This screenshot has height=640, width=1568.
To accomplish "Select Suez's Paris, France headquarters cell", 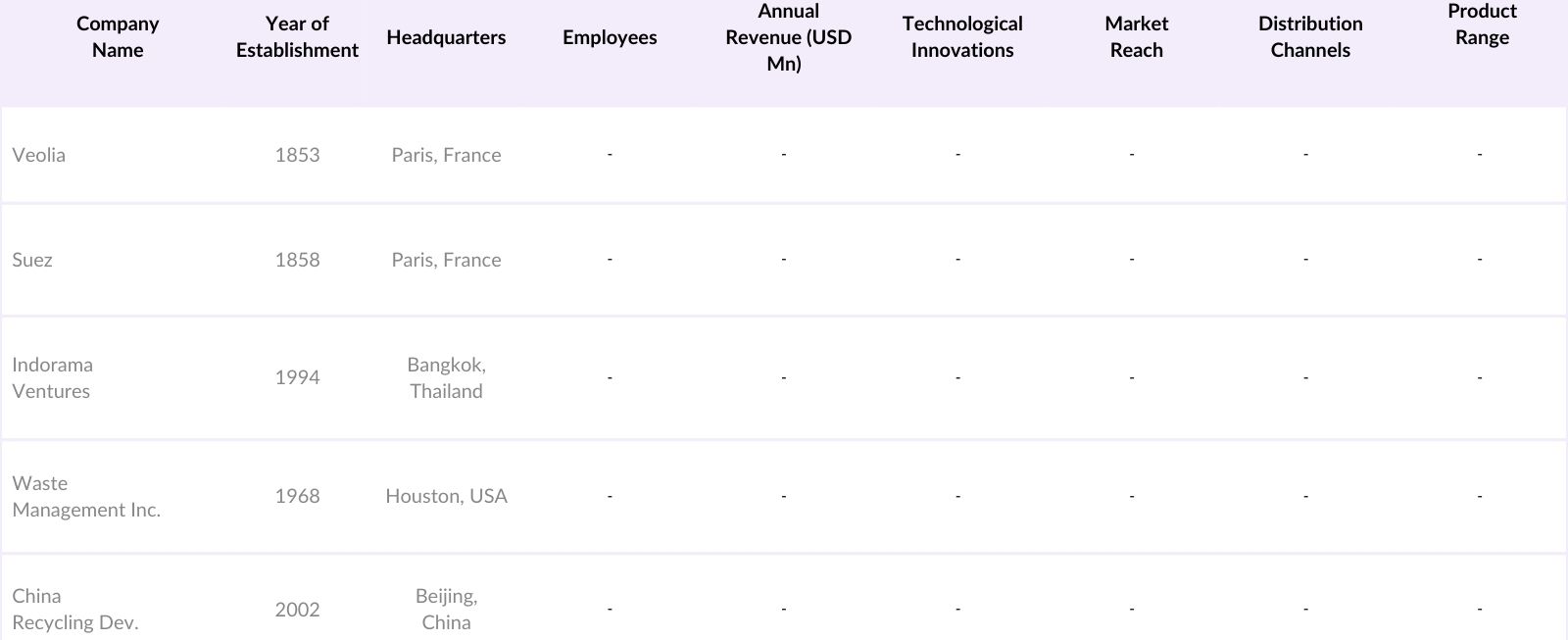I will [446, 260].
